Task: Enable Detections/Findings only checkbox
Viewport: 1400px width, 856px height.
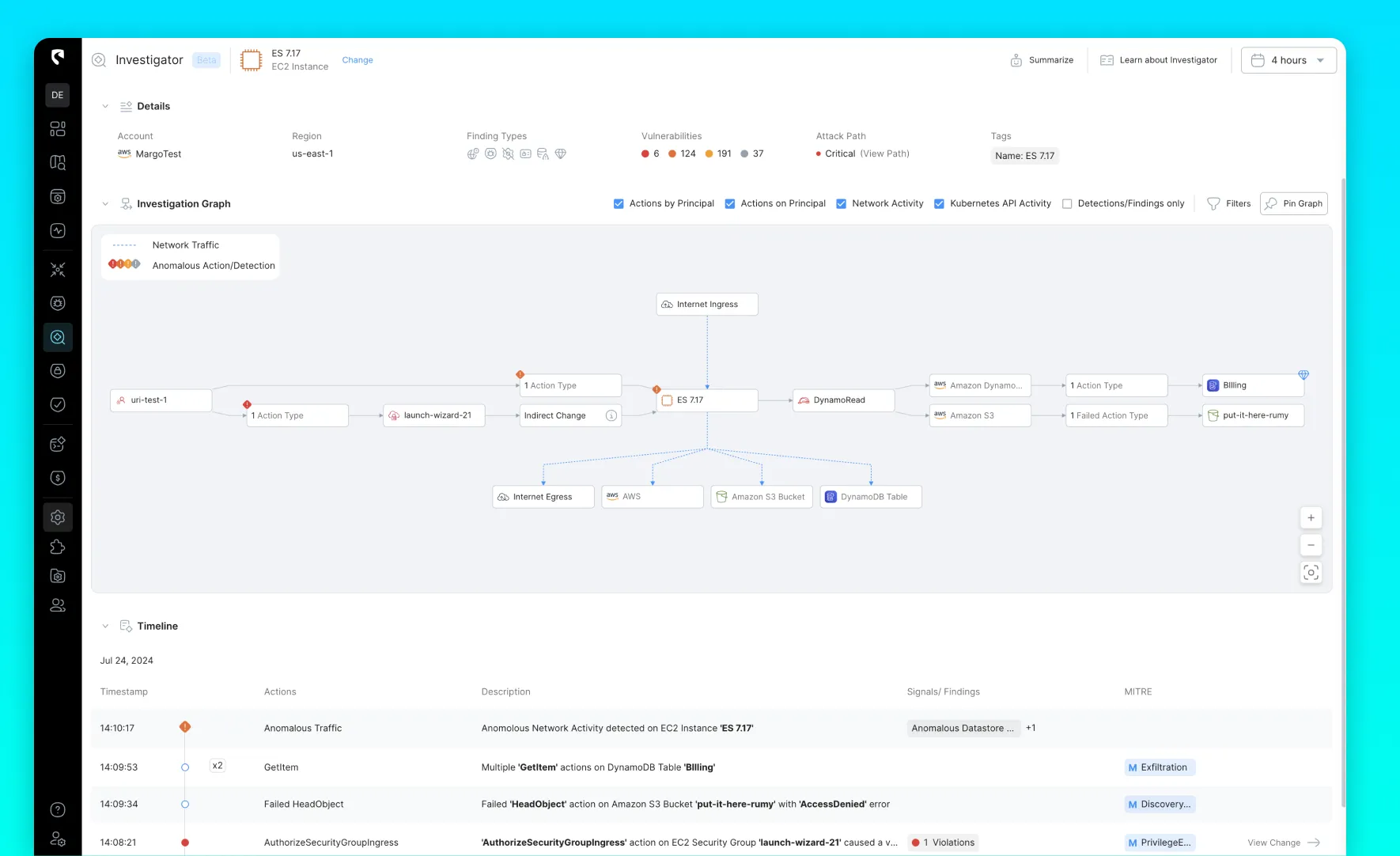Action: 1067,203
